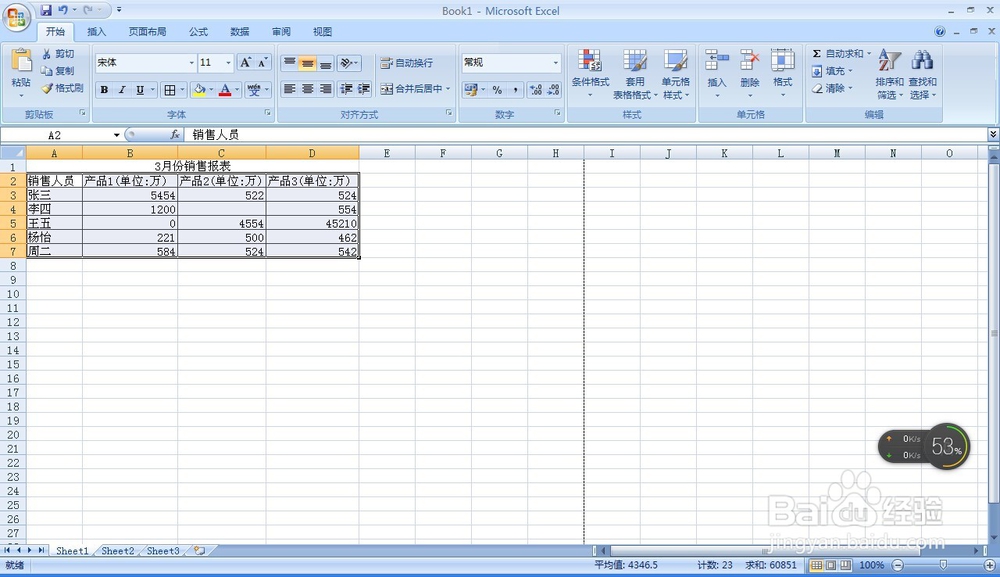The width and height of the screenshot is (1000, 577).
Task: Cut the selection with 剪切
Action: [58, 54]
